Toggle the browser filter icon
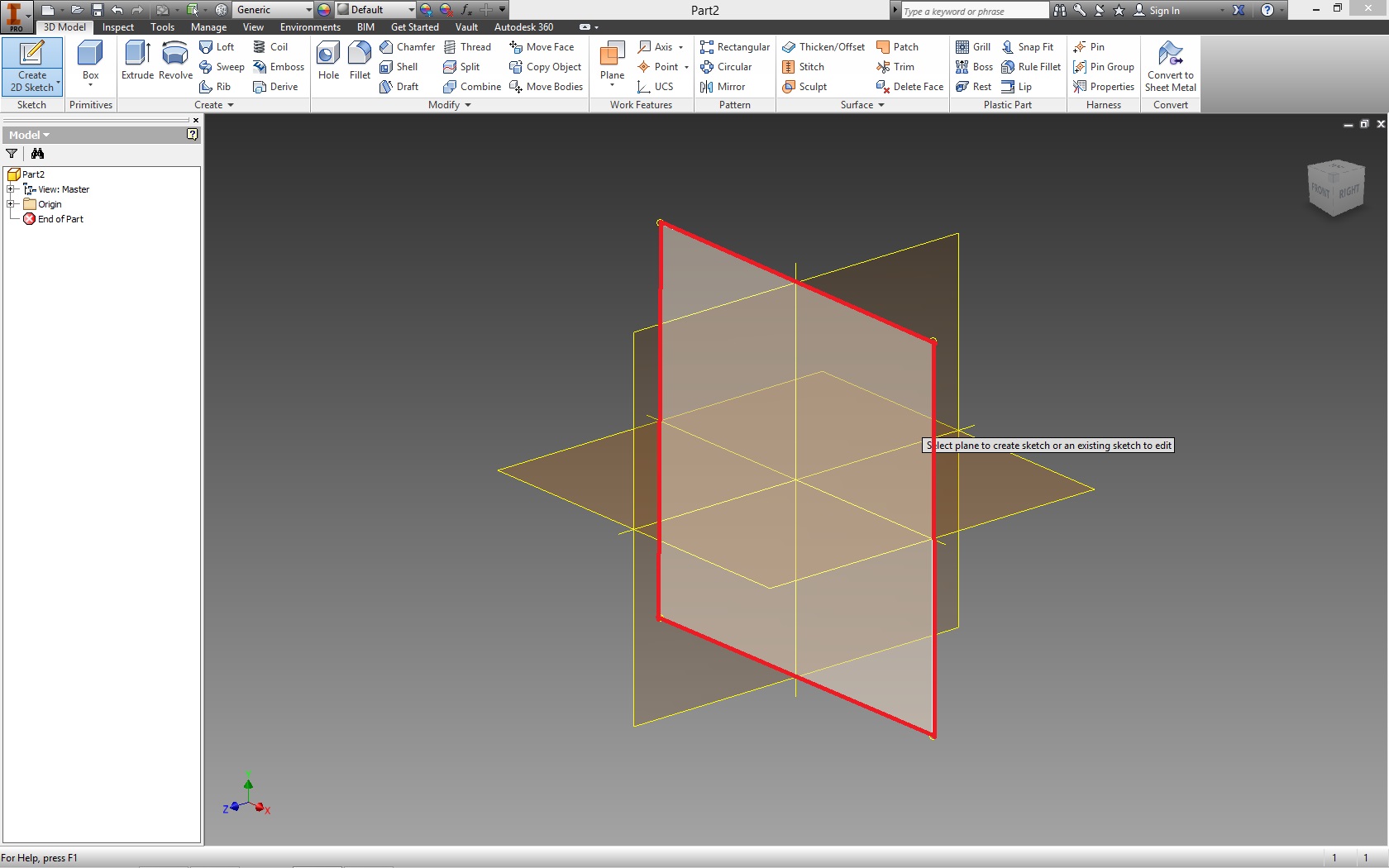 click(12, 154)
